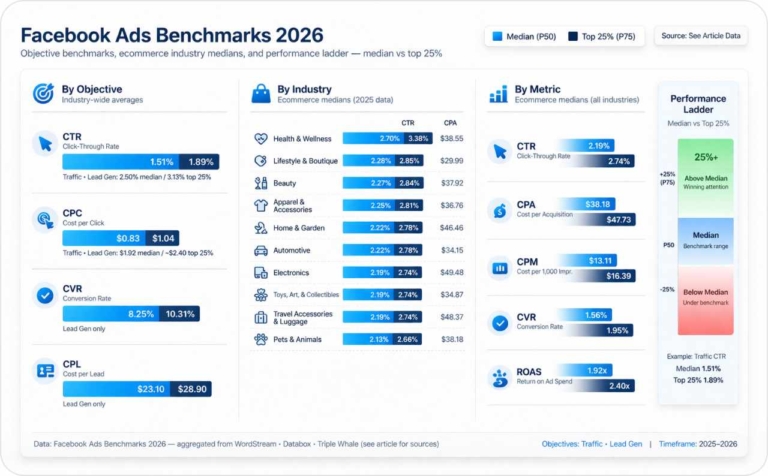Image resolution: width=768 pixels, height=476 pixels.
Task: Click the CPL lead card icon
Action: [45, 371]
